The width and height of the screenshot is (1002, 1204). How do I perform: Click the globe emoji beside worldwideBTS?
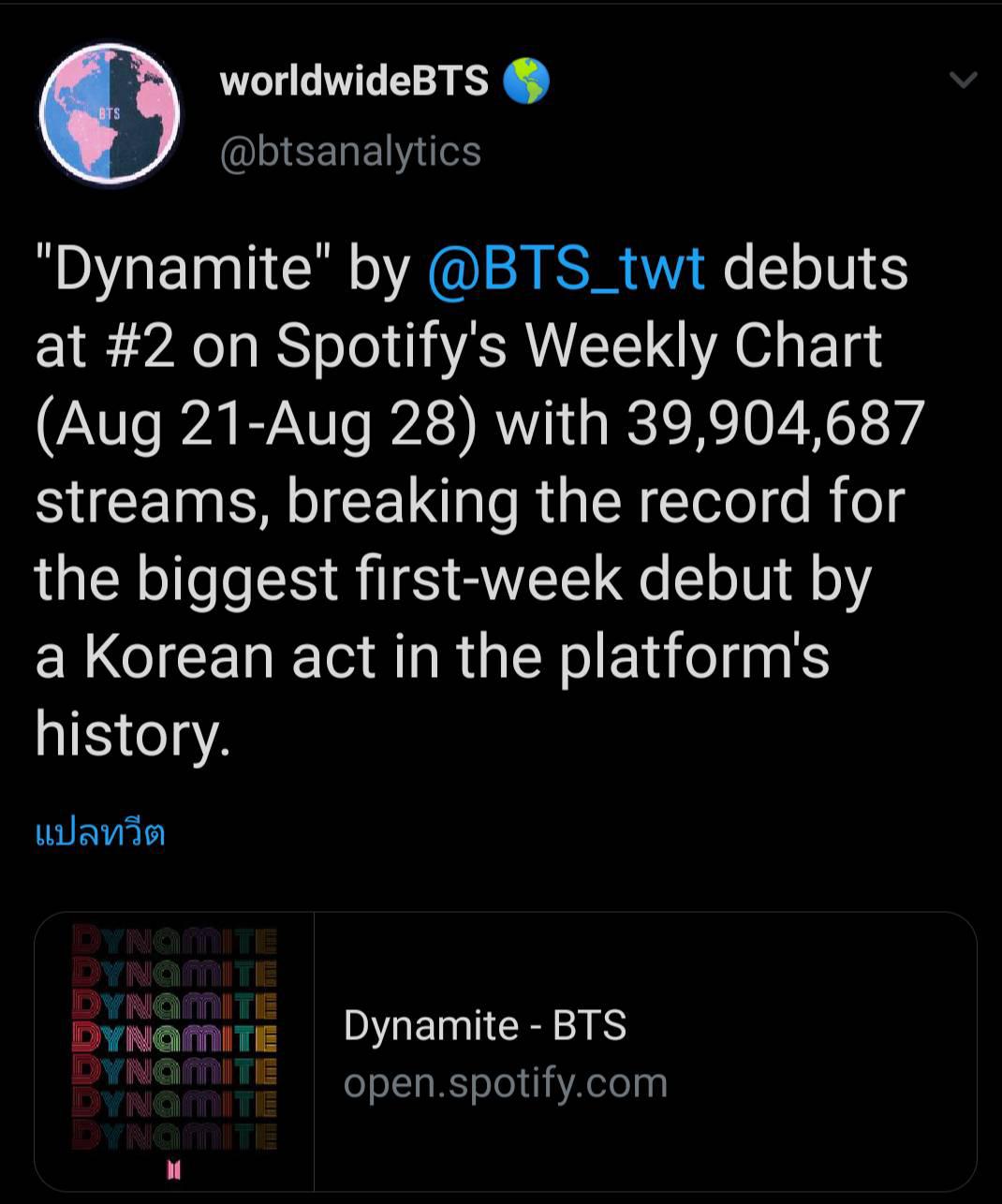[x=525, y=81]
